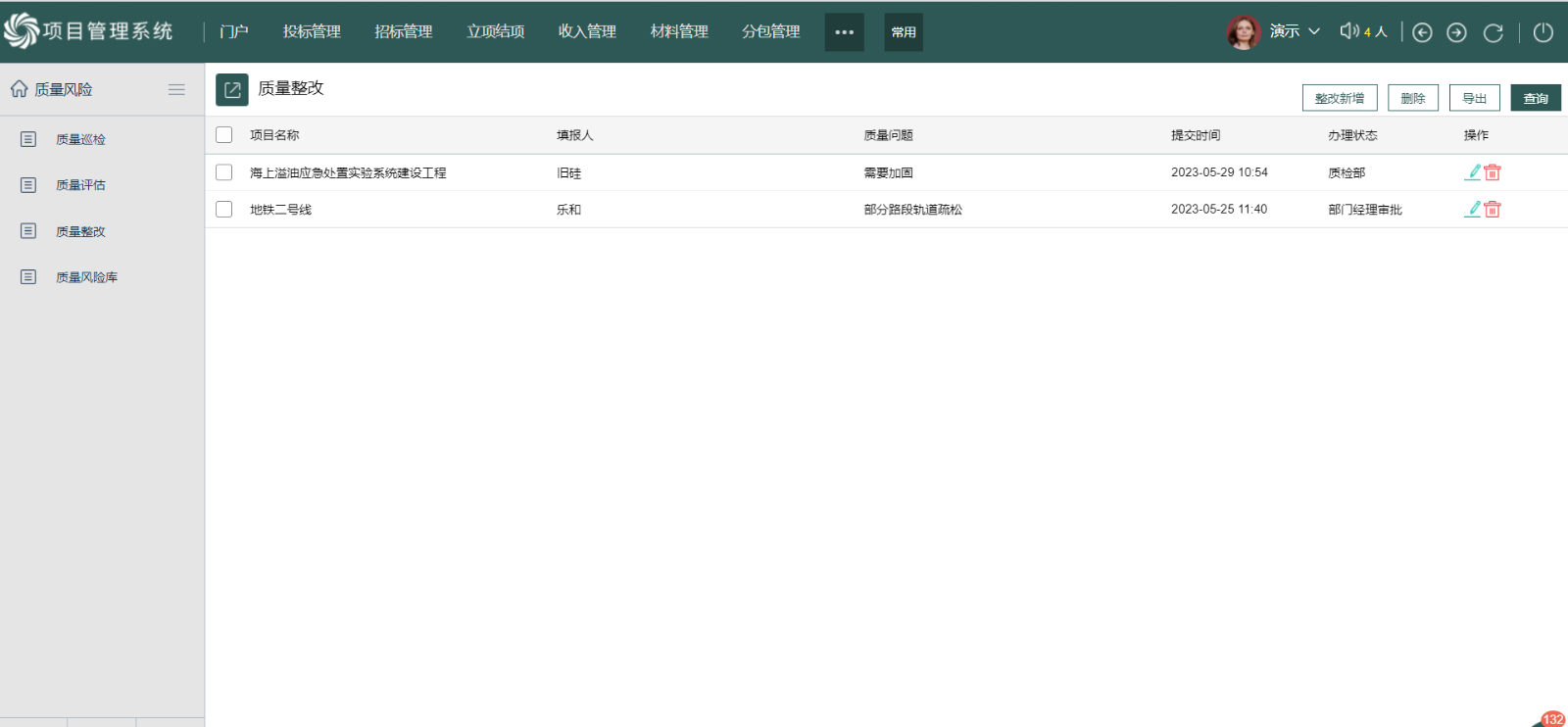Open the 招标管理 menu
The height and width of the screenshot is (727, 1568).
click(404, 31)
